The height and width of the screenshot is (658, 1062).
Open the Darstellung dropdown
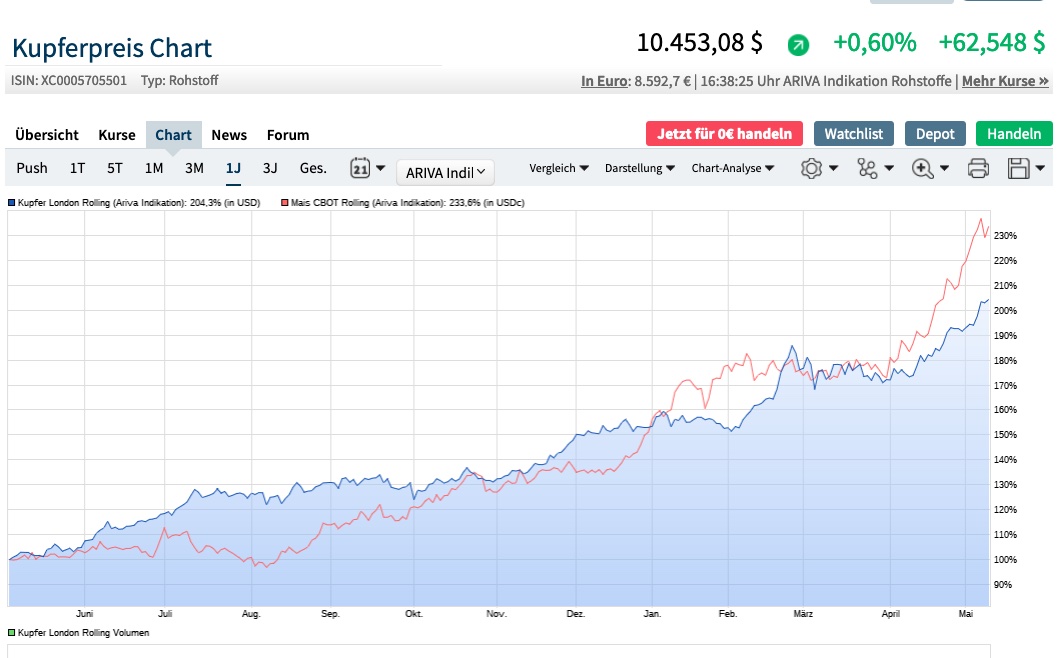click(640, 168)
